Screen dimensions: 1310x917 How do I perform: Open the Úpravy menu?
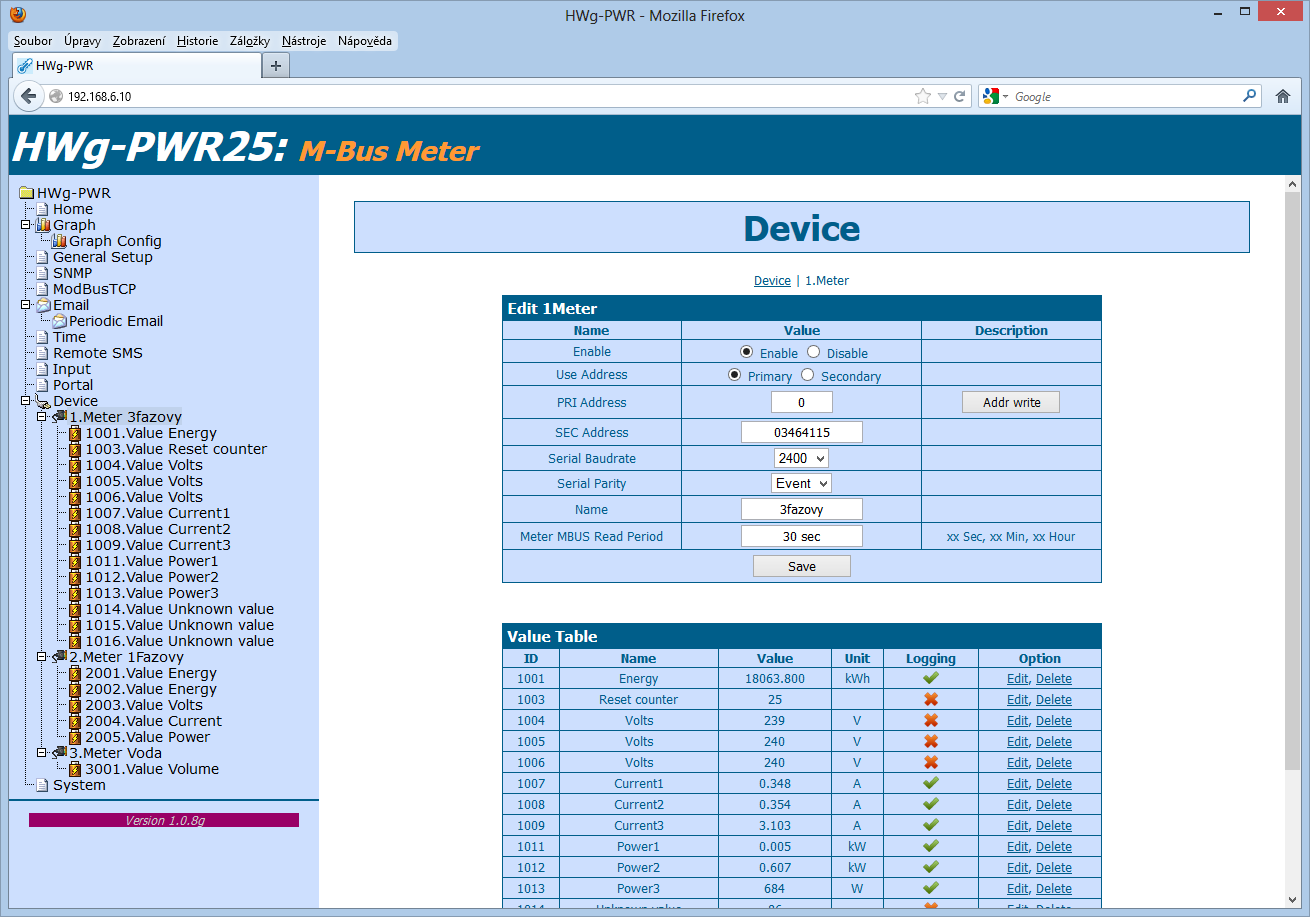pyautogui.click(x=82, y=41)
